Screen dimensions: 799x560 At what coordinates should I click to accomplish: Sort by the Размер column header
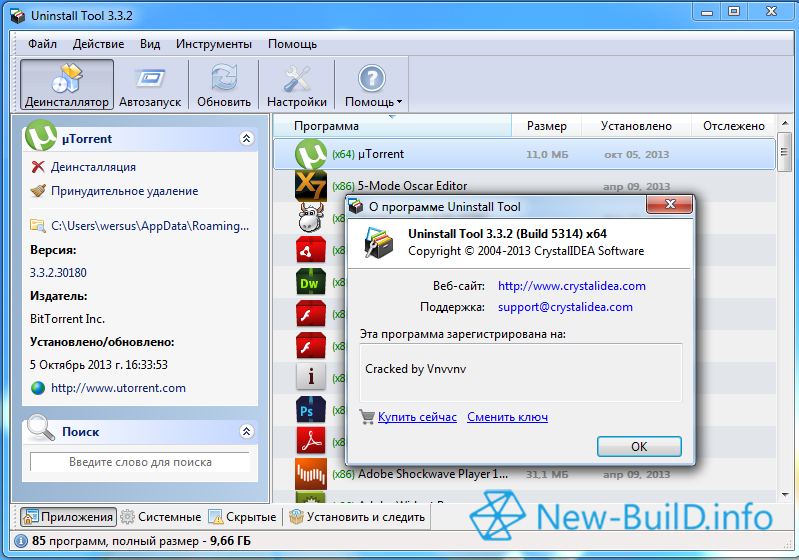pos(546,126)
